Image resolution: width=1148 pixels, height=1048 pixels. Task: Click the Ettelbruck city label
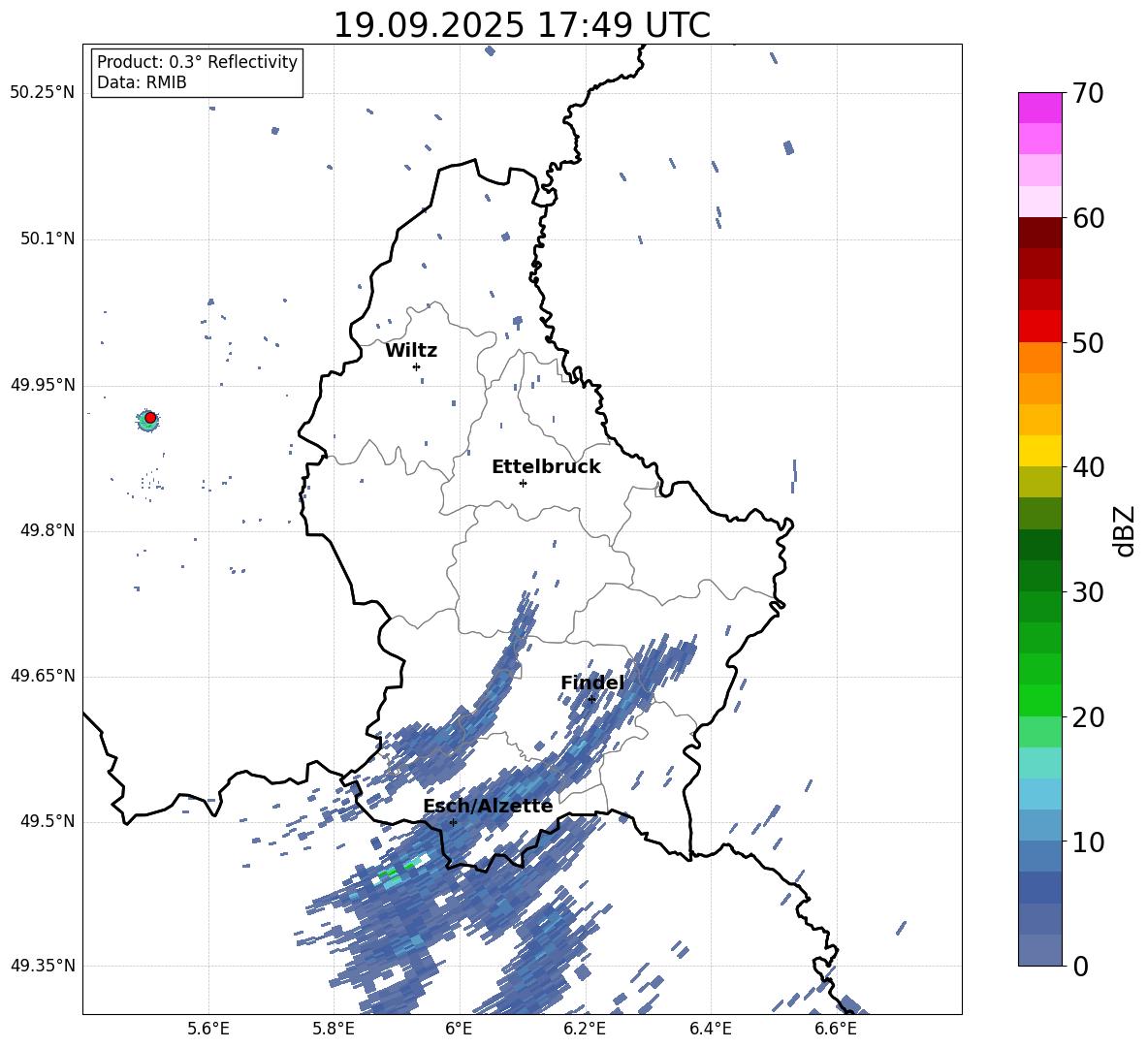[x=546, y=467]
